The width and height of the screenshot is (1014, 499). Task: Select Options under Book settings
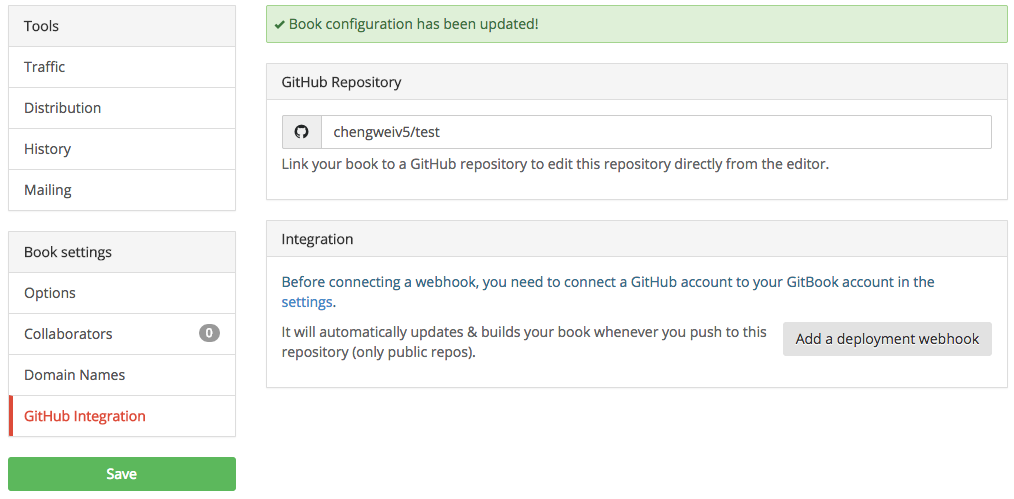50,293
